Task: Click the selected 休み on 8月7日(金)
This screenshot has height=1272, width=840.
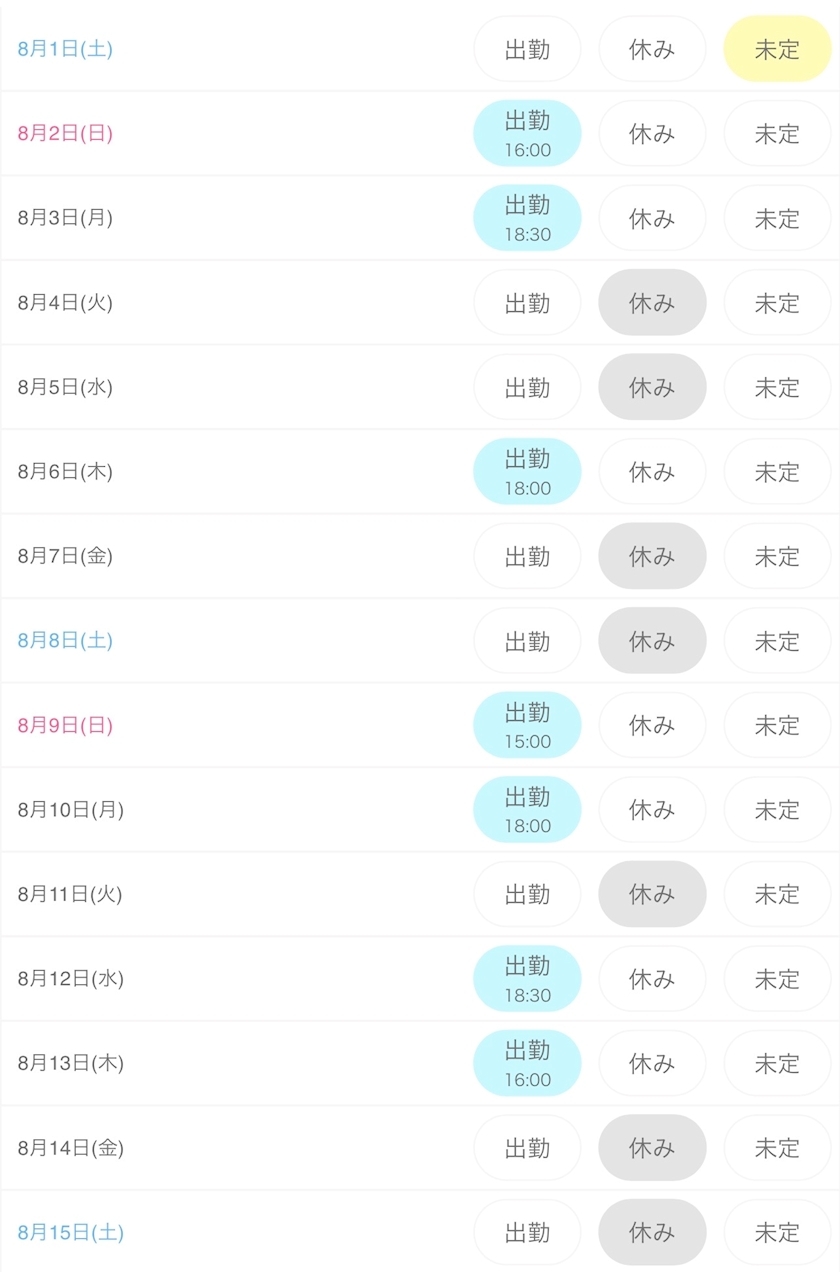Action: coord(652,556)
